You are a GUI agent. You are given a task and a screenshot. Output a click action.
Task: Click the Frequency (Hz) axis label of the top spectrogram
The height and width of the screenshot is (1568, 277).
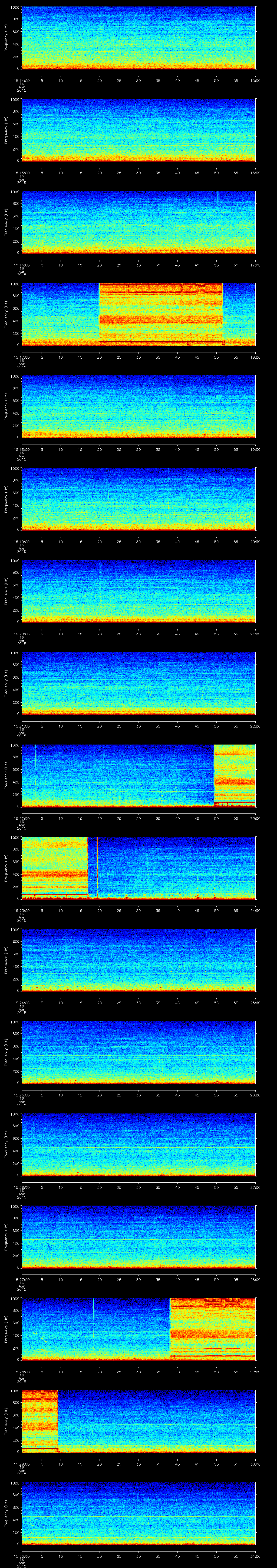[6, 38]
